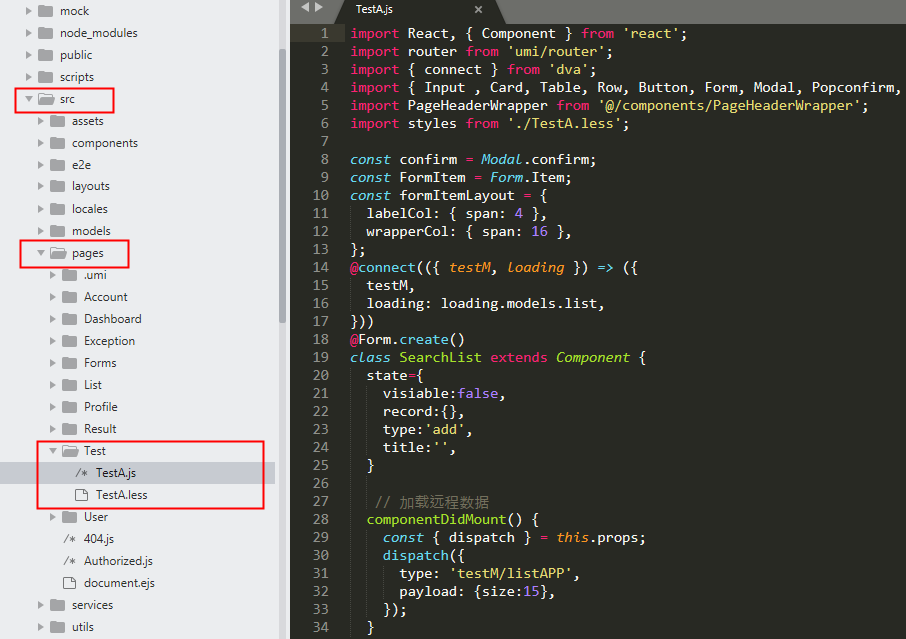906x639 pixels.
Task: Click the open src folder icon
Action: 46,99
